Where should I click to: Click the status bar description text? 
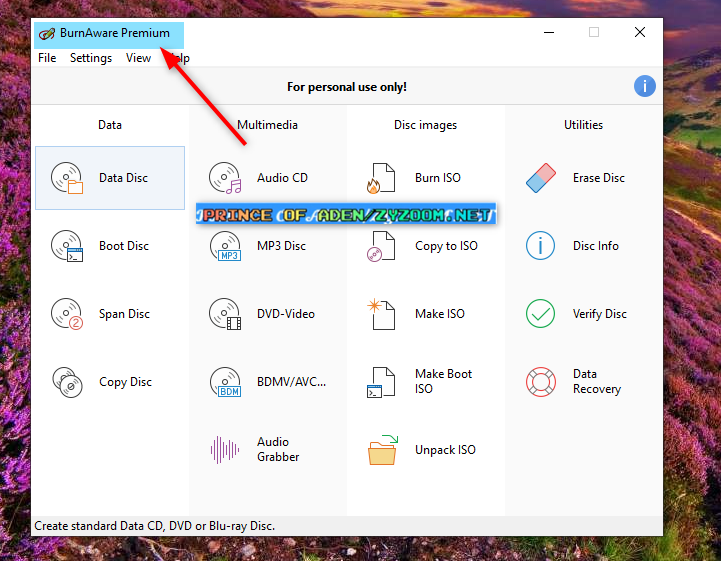point(154,526)
